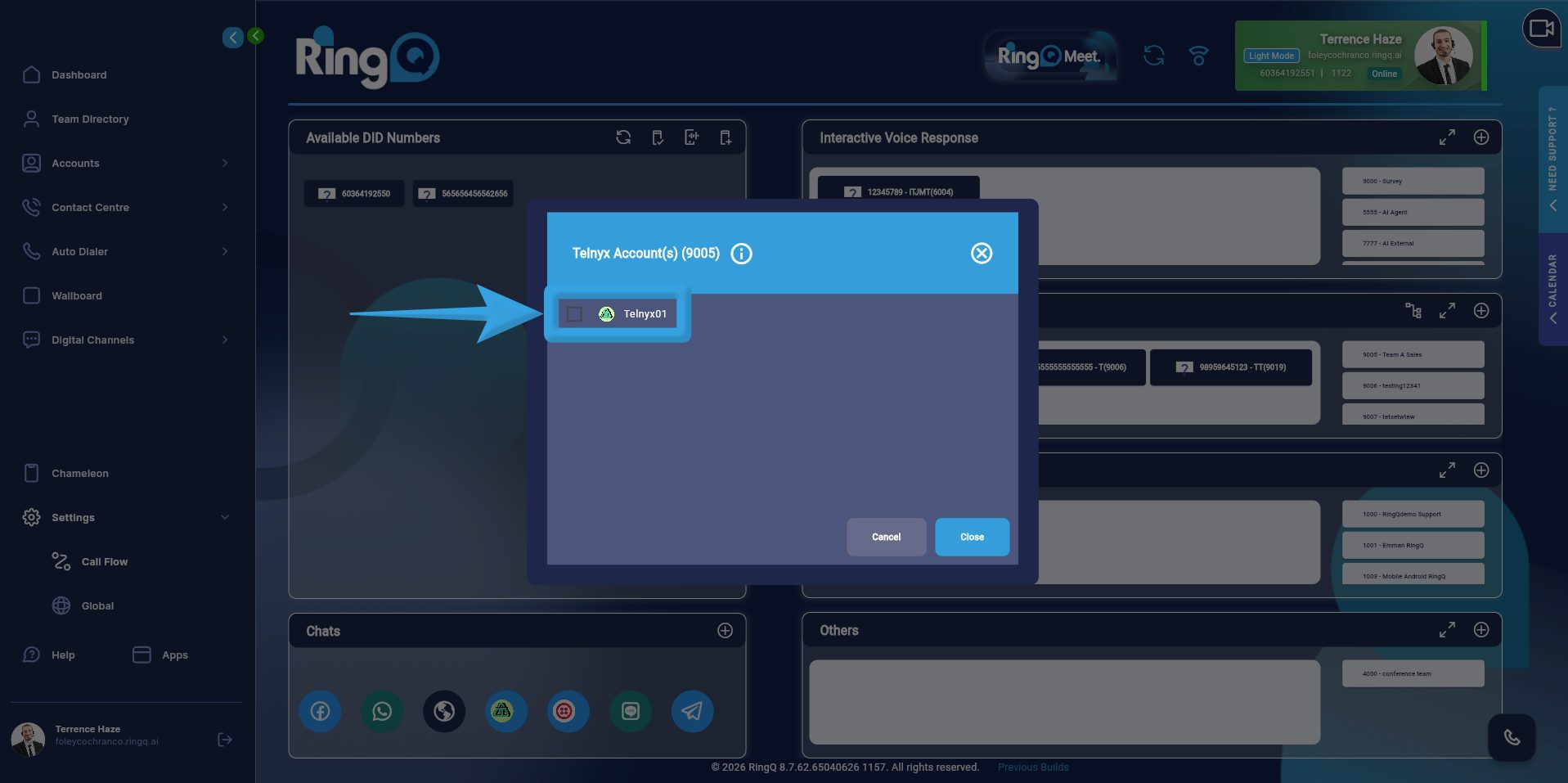
Task: Refresh the Available DID Numbers list
Action: 623,137
